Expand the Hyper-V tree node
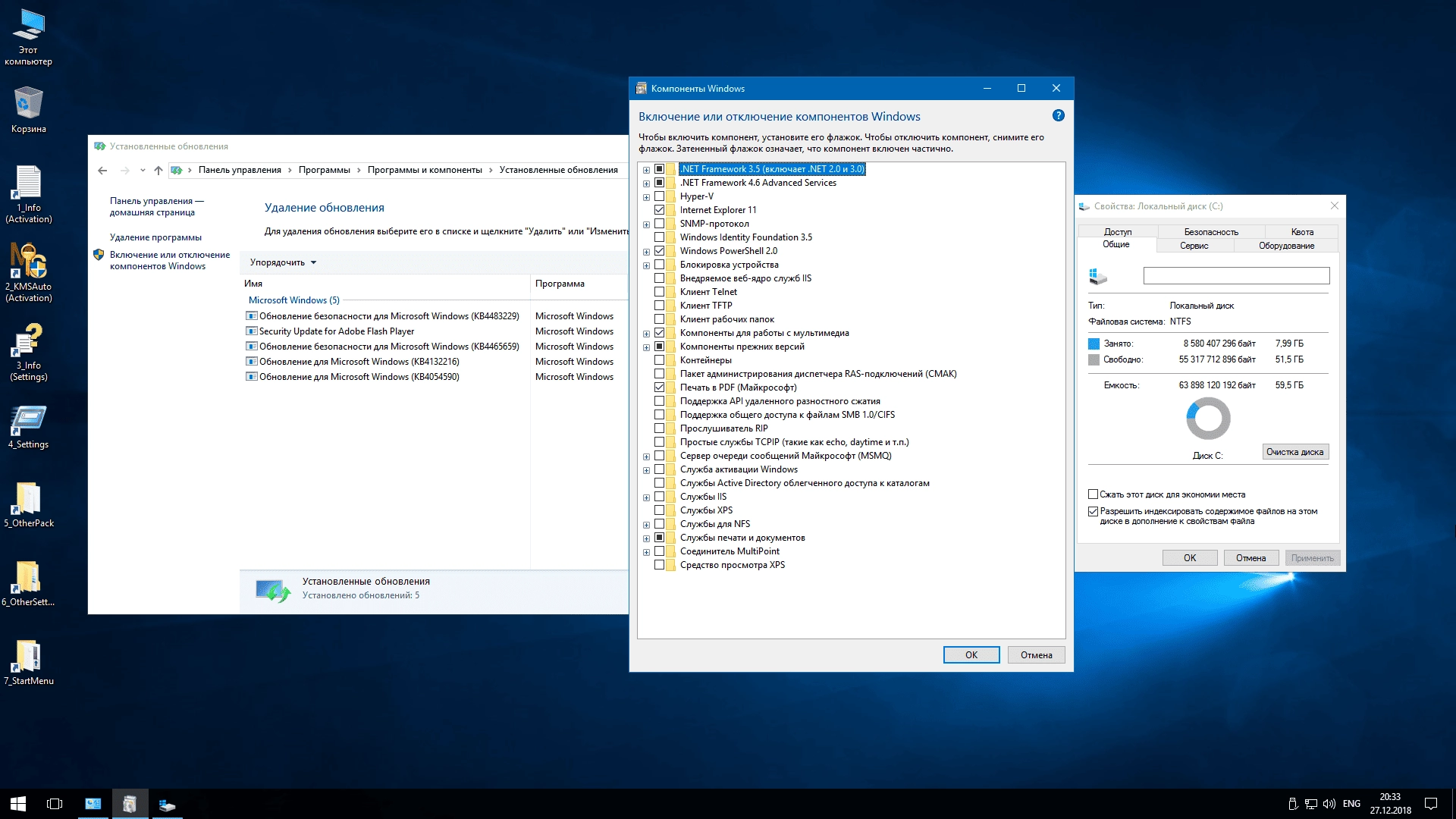This screenshot has height=819, width=1456. click(x=646, y=197)
